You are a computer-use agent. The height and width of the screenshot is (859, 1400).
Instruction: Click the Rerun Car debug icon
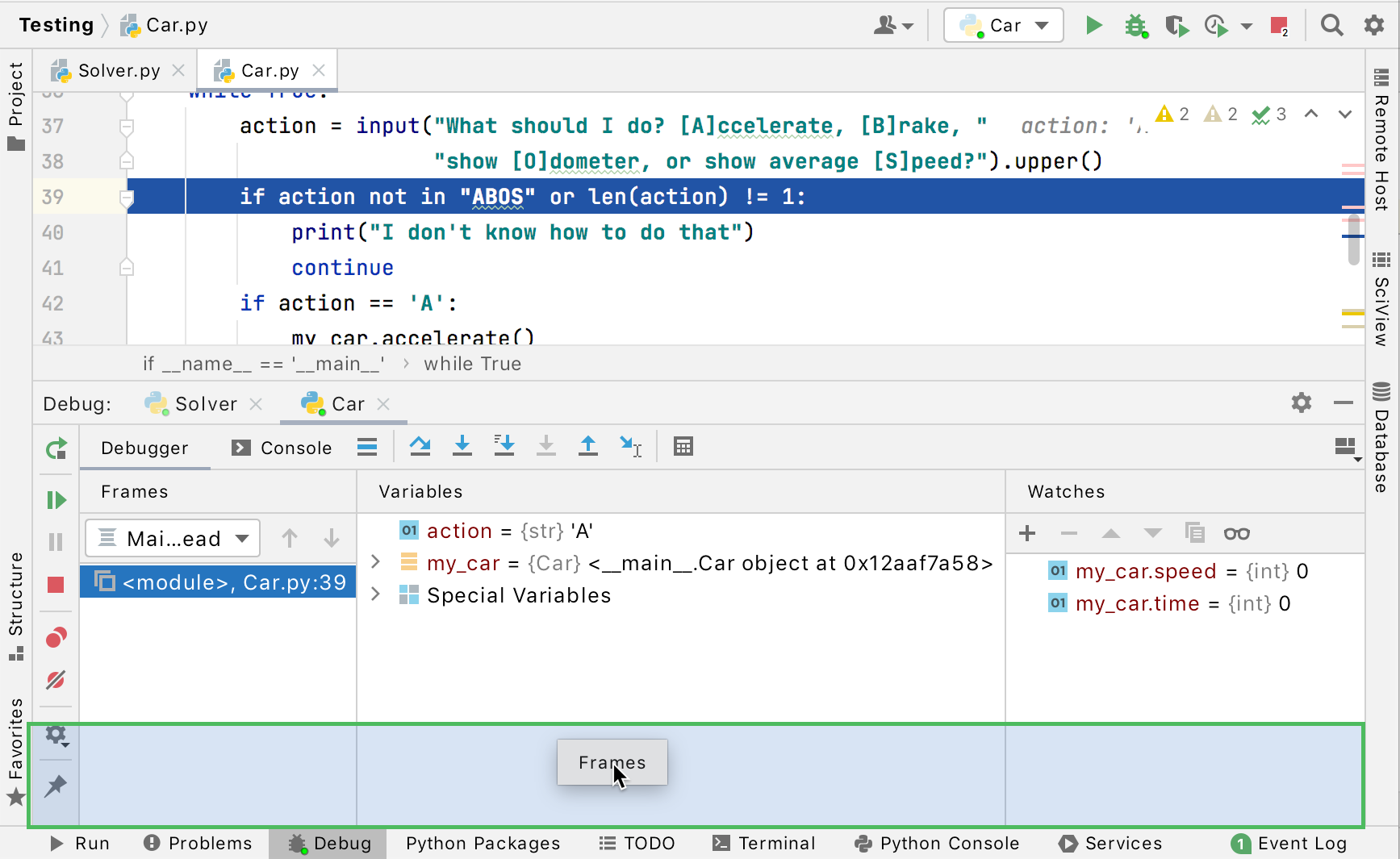[56, 449]
